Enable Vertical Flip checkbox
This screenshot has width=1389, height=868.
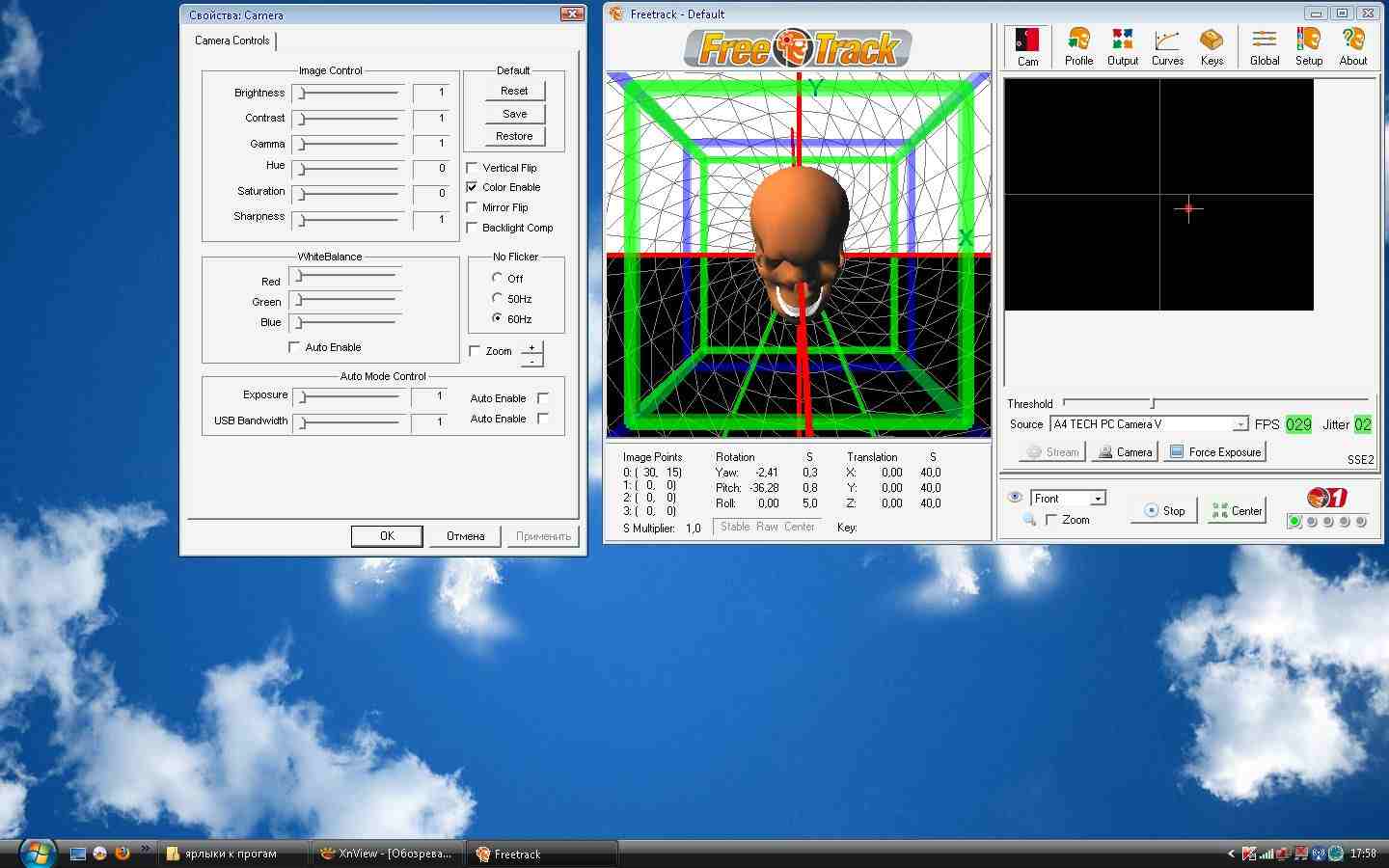472,168
